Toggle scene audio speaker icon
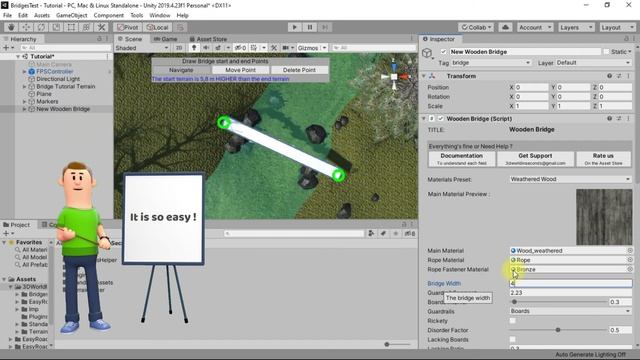This screenshot has width=640, height=360. point(206,48)
